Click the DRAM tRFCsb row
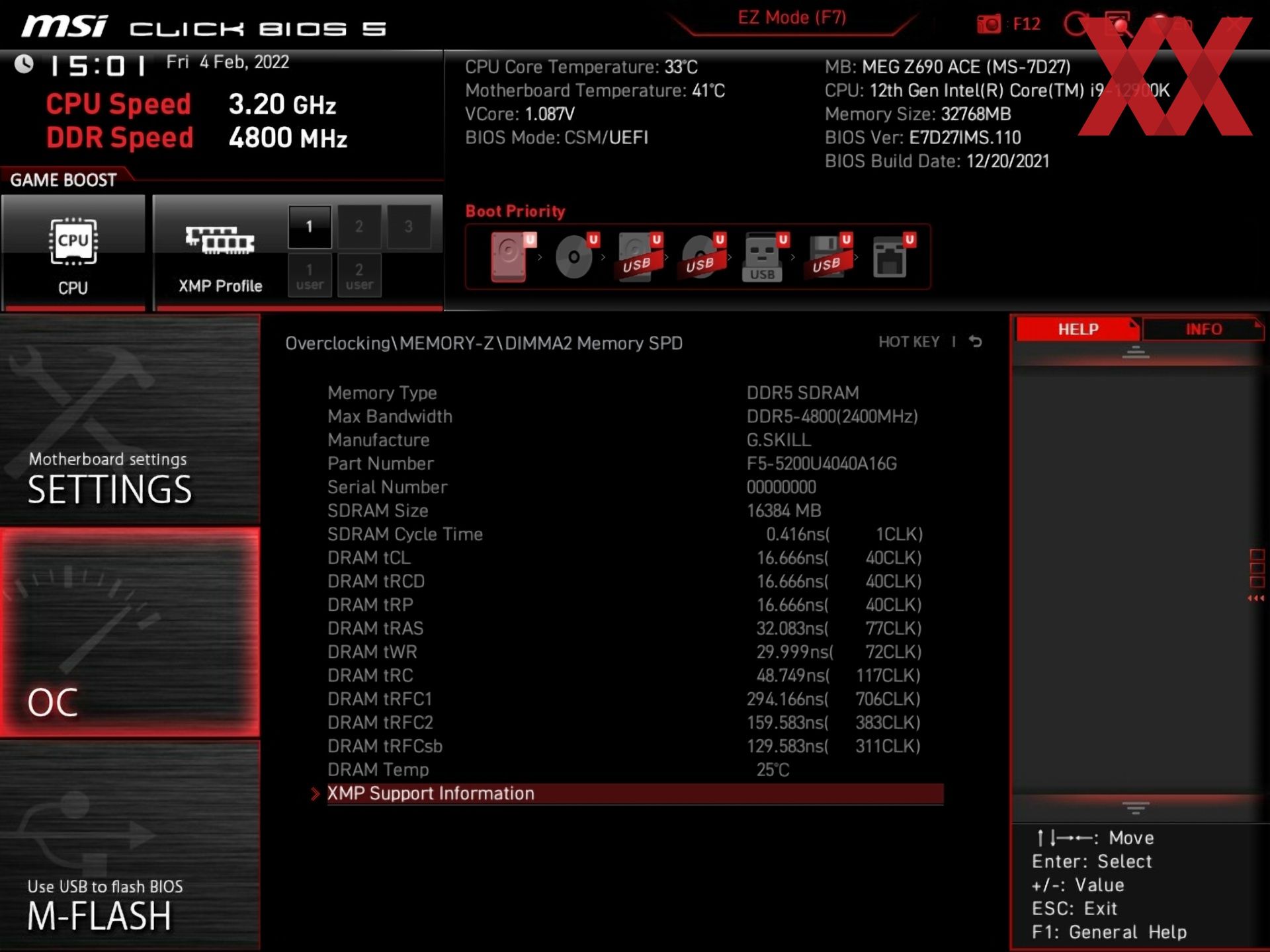Image resolution: width=1270 pixels, height=952 pixels. pos(635,746)
